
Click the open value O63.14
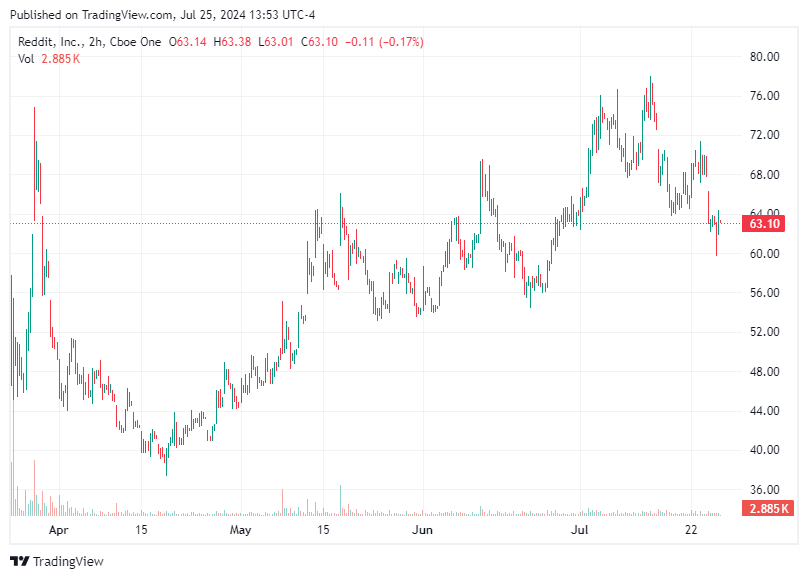coord(188,42)
